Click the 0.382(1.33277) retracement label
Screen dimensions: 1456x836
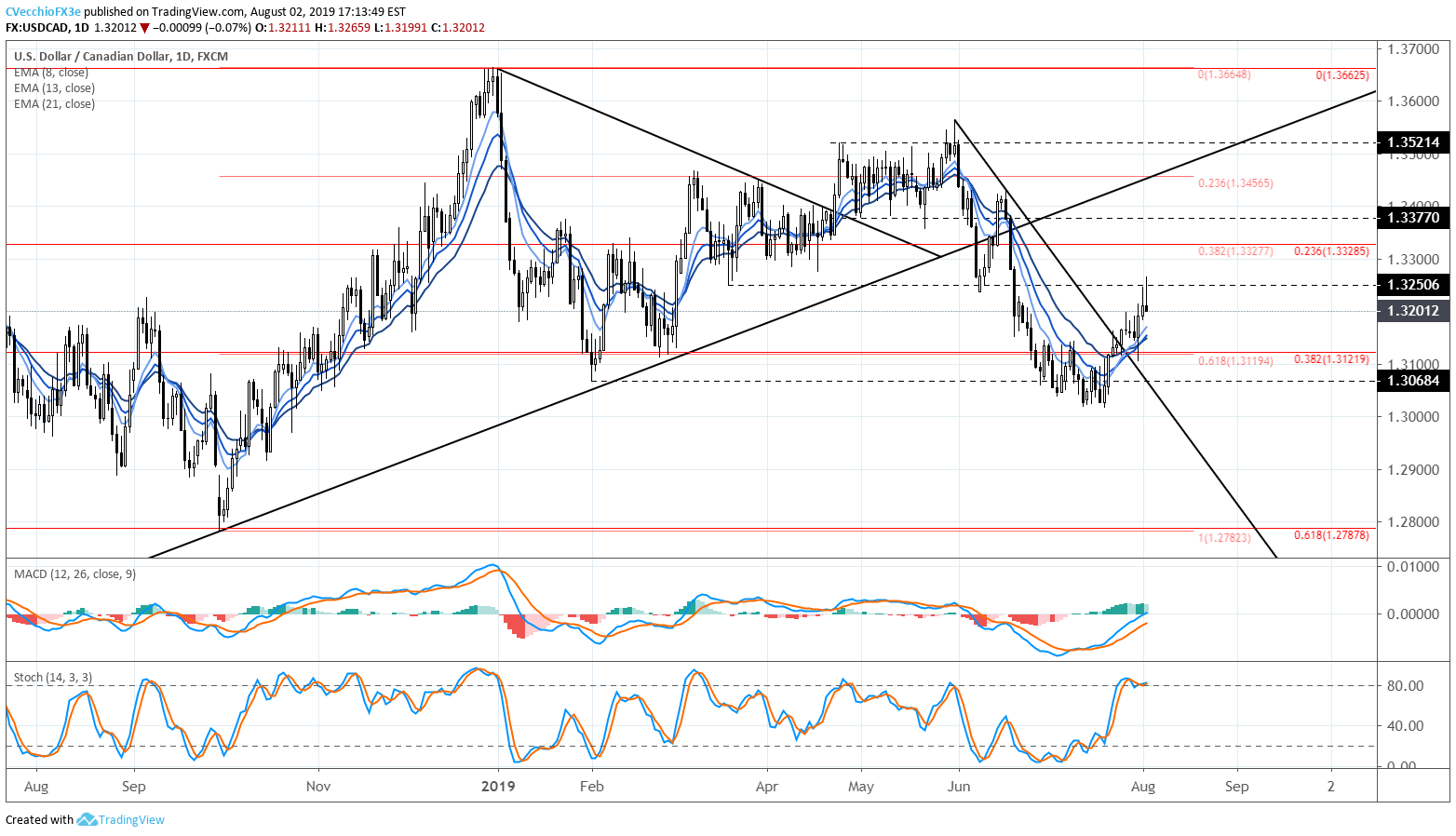tap(1235, 251)
